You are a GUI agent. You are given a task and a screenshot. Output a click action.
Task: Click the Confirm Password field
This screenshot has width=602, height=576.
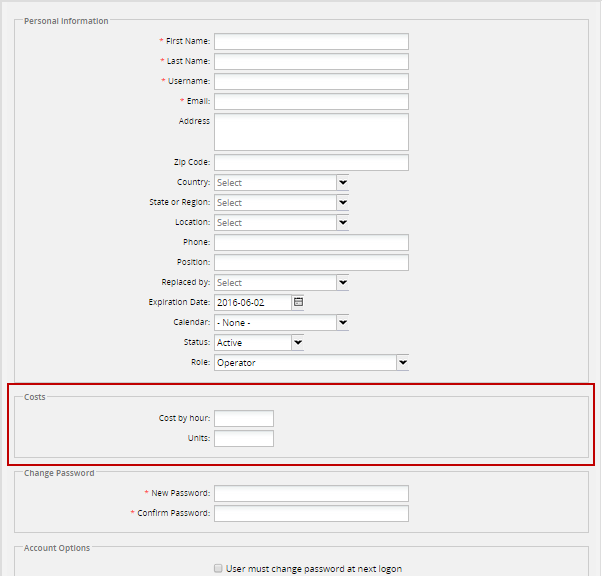[x=311, y=514]
